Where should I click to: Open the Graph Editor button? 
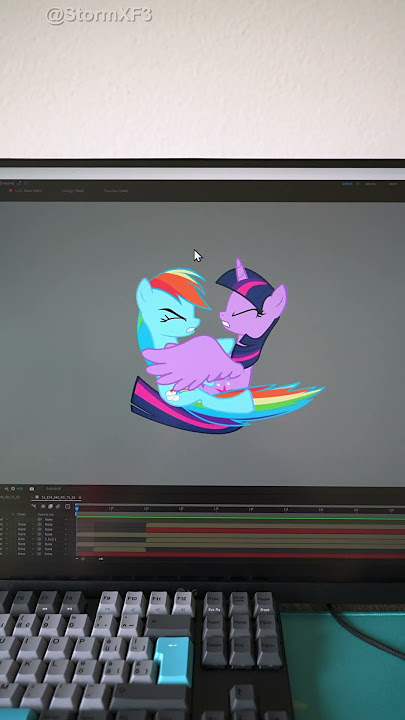[x=68, y=506]
